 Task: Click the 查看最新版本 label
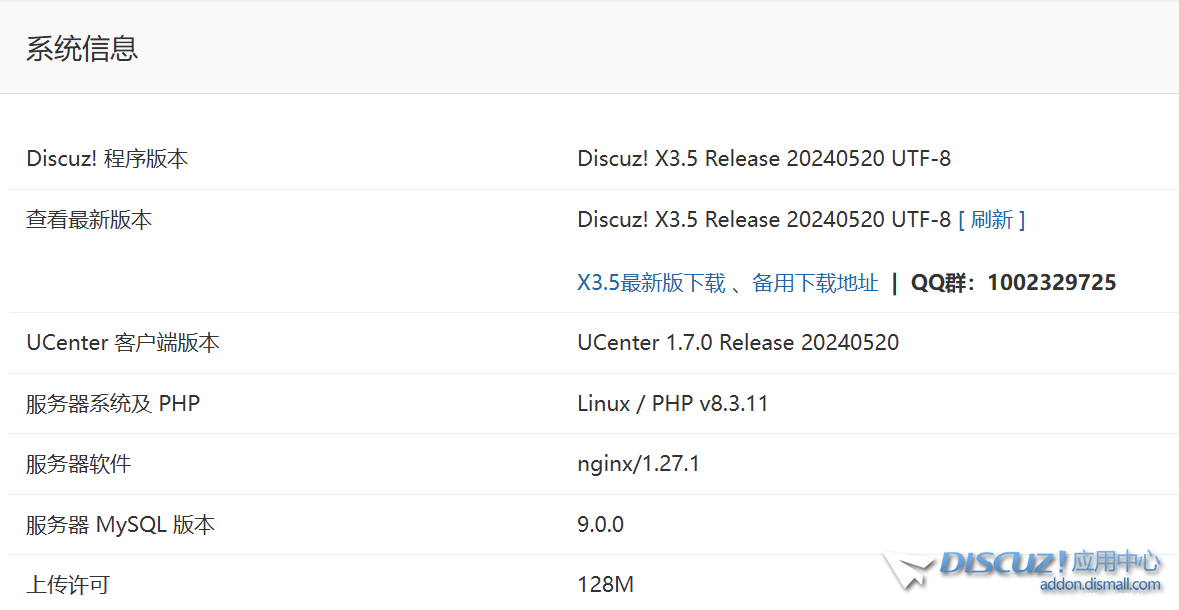(x=89, y=220)
